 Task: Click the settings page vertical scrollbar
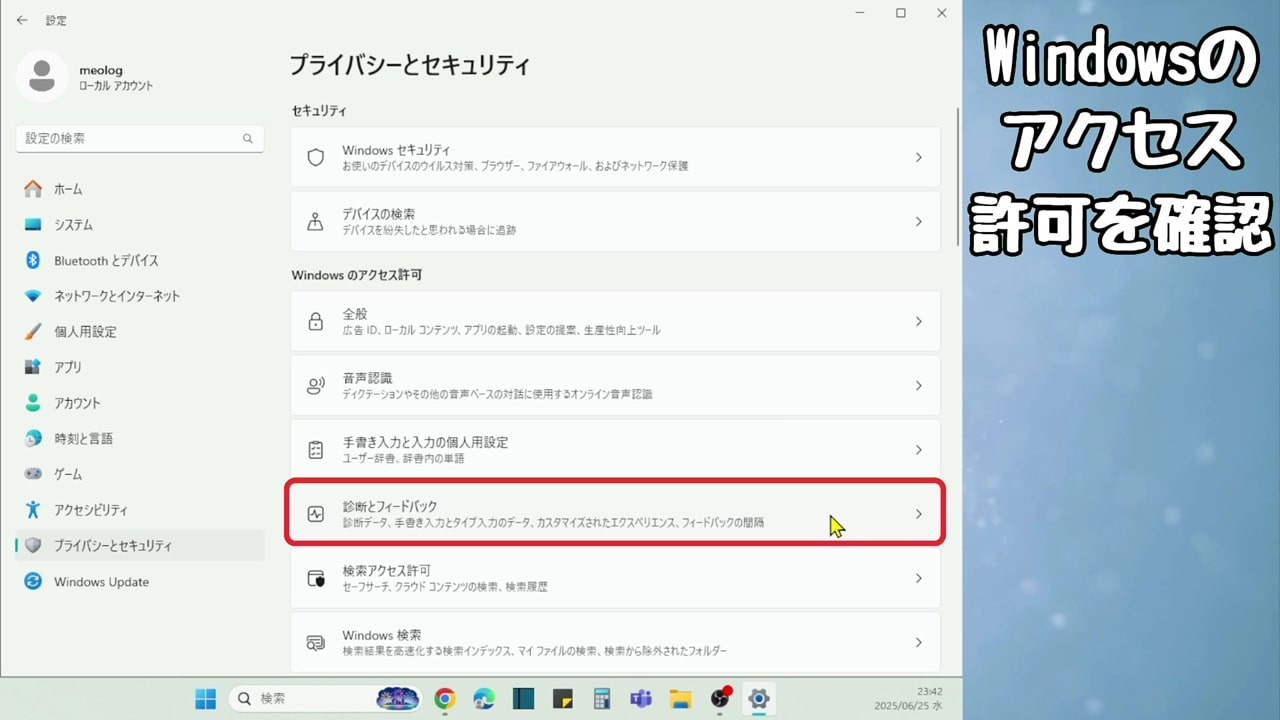(x=958, y=178)
